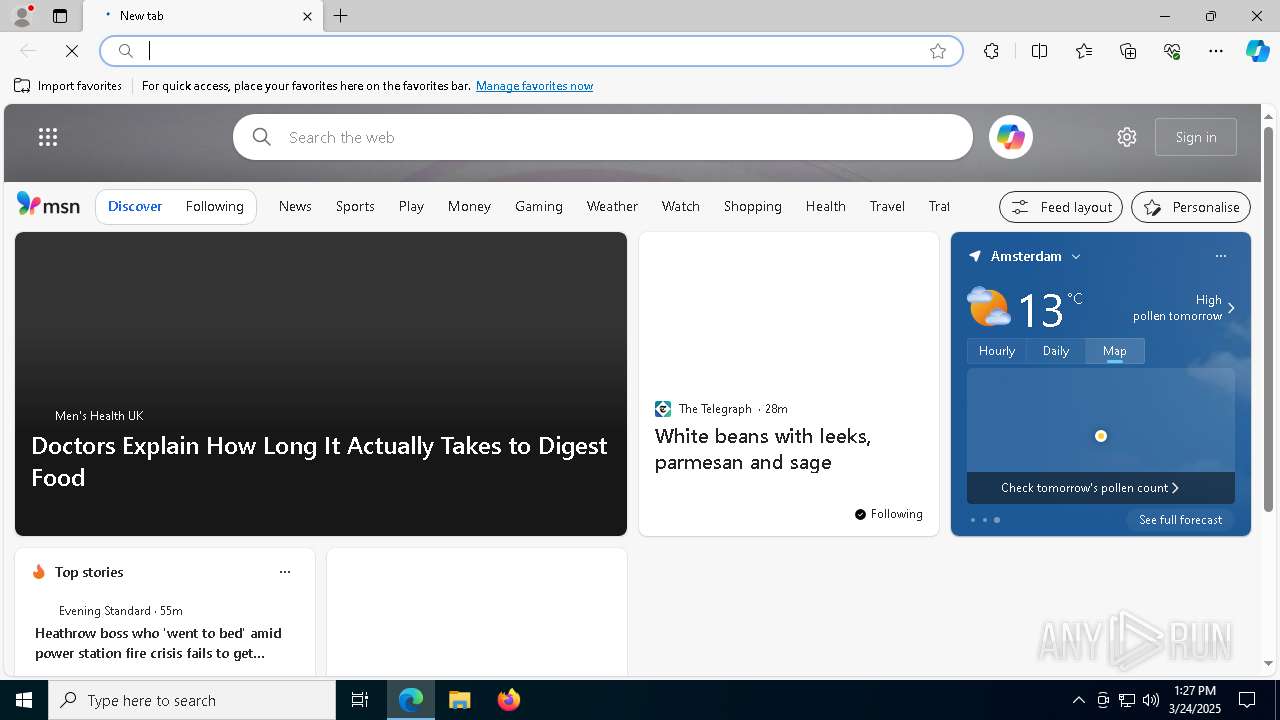Expand High pollen tomorrow chevron

(1231, 308)
